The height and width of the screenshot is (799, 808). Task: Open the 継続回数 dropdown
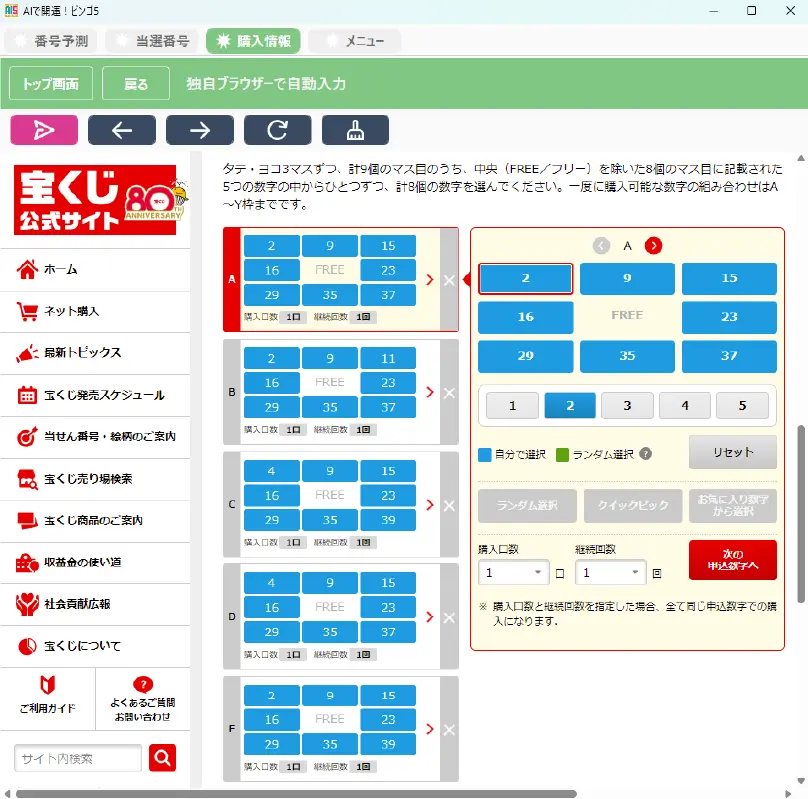point(610,572)
